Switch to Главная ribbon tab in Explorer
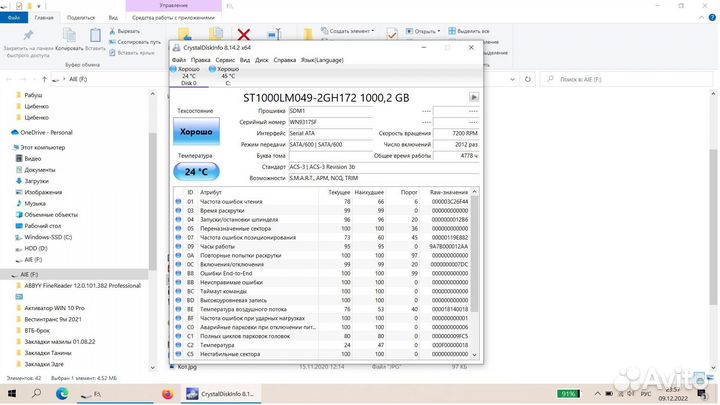This screenshot has height=405, width=720. pyautogui.click(x=44, y=17)
